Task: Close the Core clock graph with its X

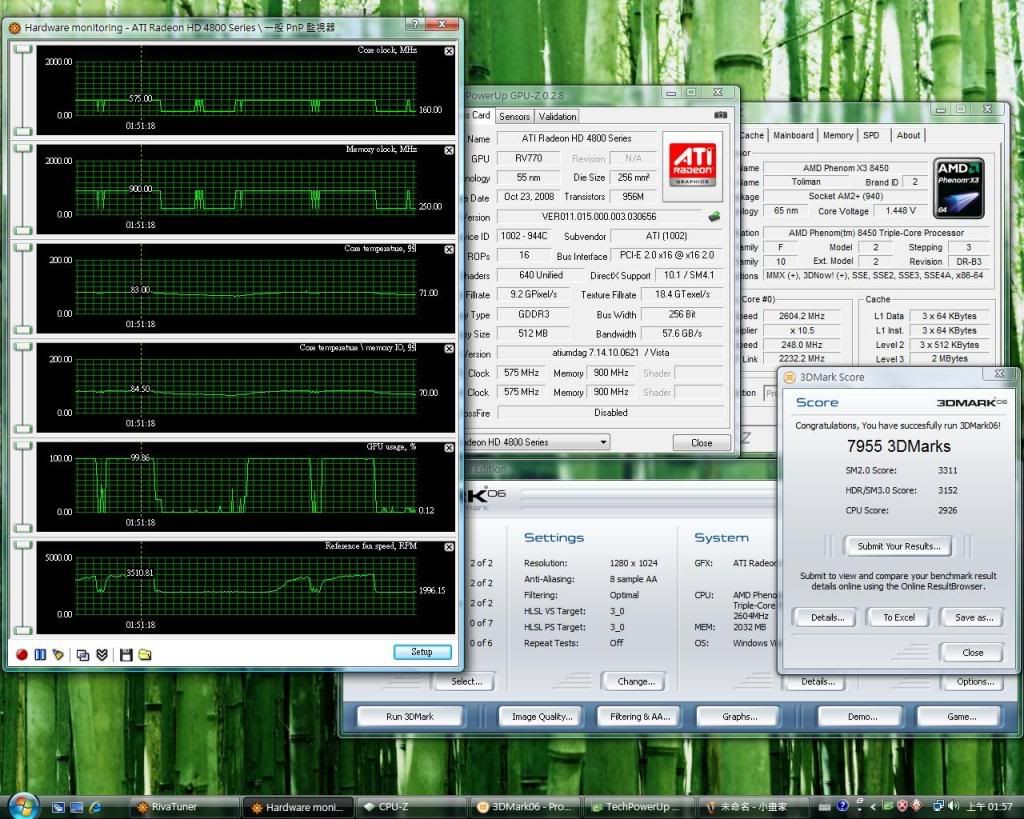Action: click(449, 51)
